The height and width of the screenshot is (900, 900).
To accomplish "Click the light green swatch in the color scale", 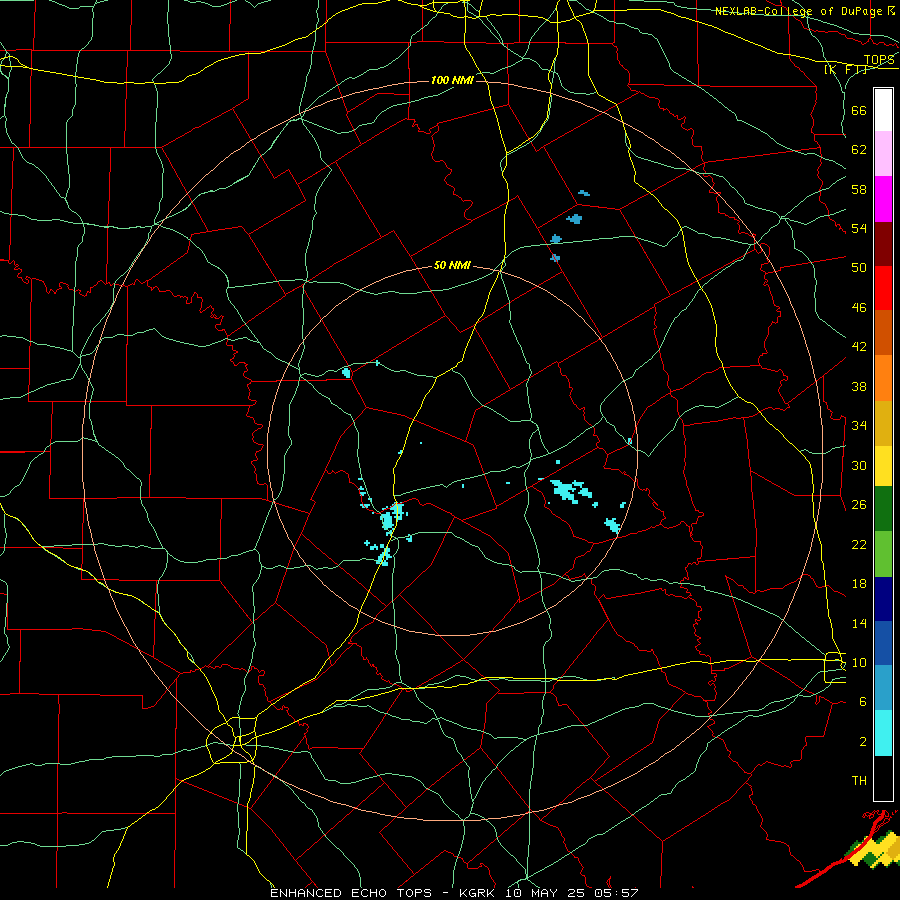I will (883, 554).
